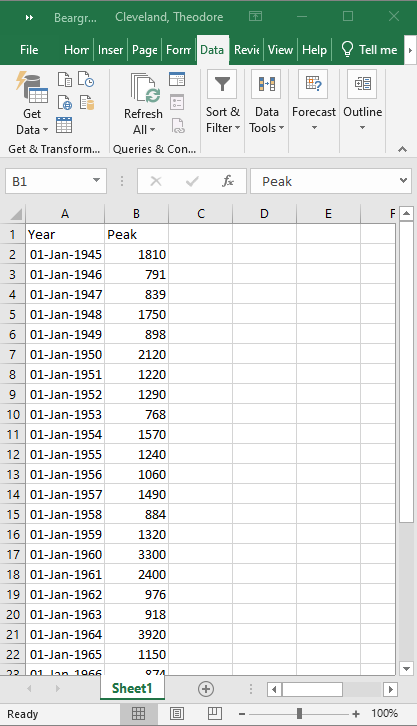The width and height of the screenshot is (417, 726).
Task: Click the Refresh All icon
Action: pyautogui.click(x=143, y=103)
